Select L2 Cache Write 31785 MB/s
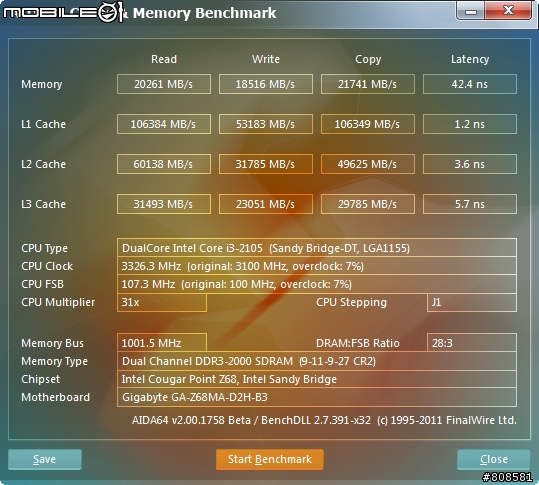The image size is (539, 485). [266, 164]
